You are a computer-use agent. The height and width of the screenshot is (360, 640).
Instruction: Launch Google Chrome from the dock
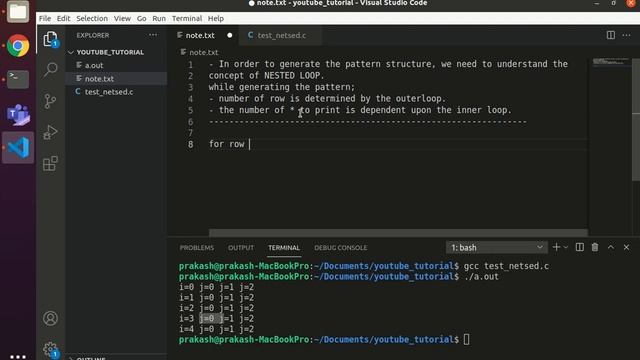(x=18, y=45)
